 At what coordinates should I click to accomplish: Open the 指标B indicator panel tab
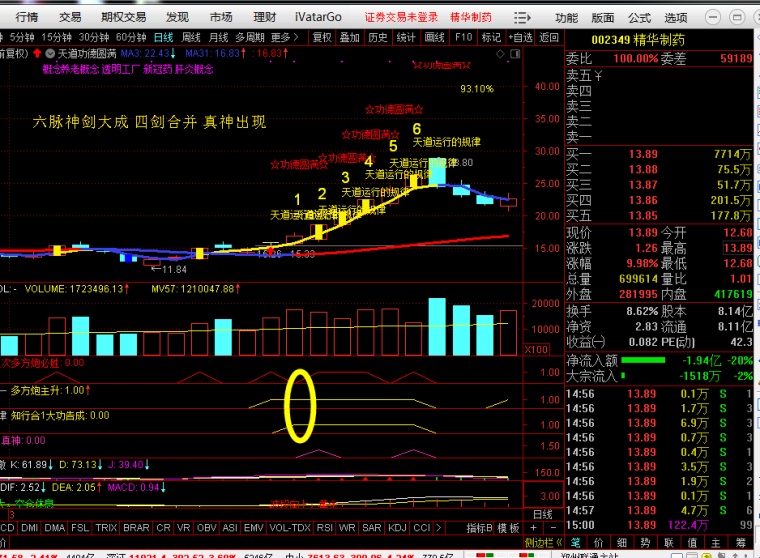(479, 527)
